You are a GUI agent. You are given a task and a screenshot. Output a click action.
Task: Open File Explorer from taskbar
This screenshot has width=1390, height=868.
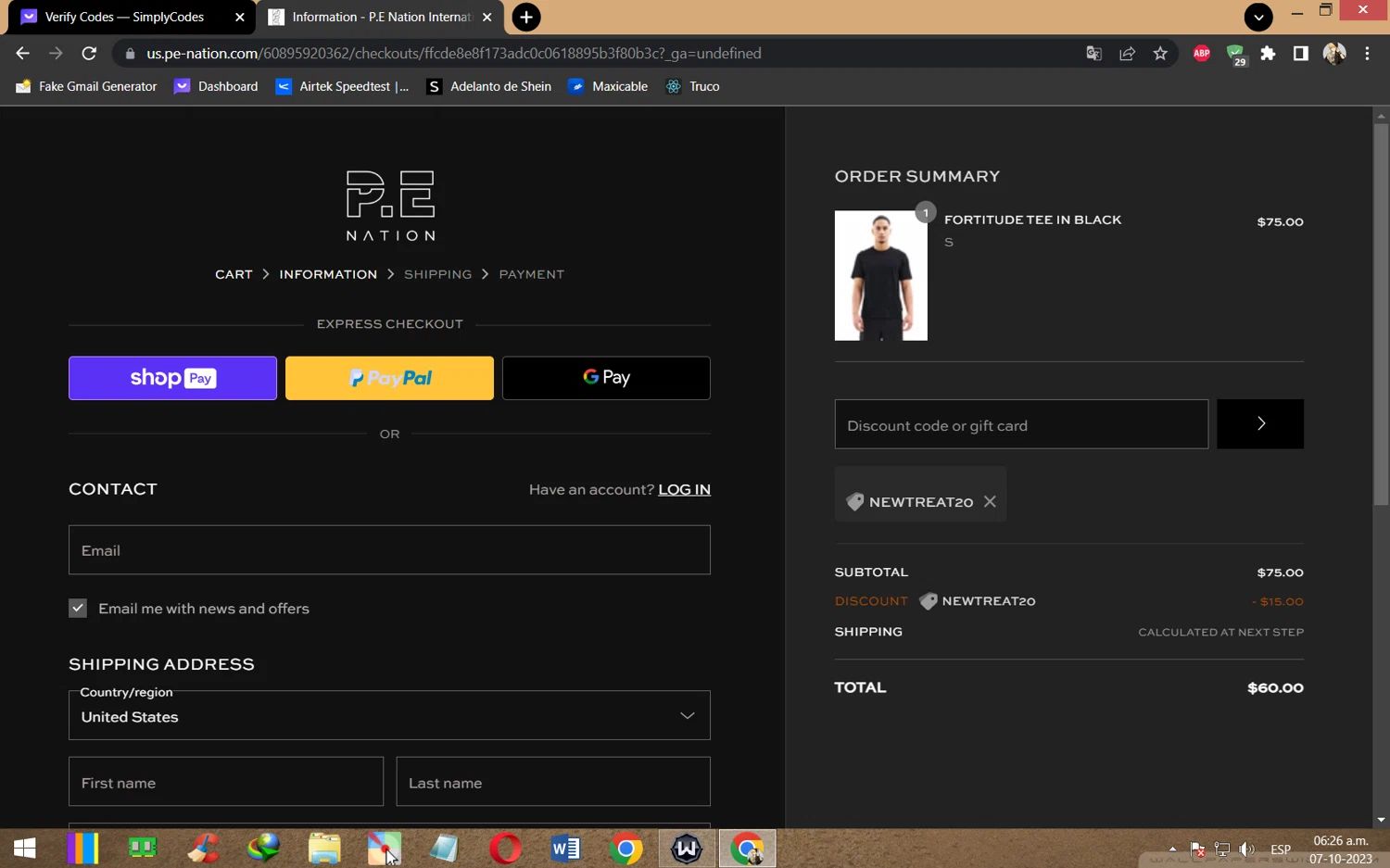[324, 848]
